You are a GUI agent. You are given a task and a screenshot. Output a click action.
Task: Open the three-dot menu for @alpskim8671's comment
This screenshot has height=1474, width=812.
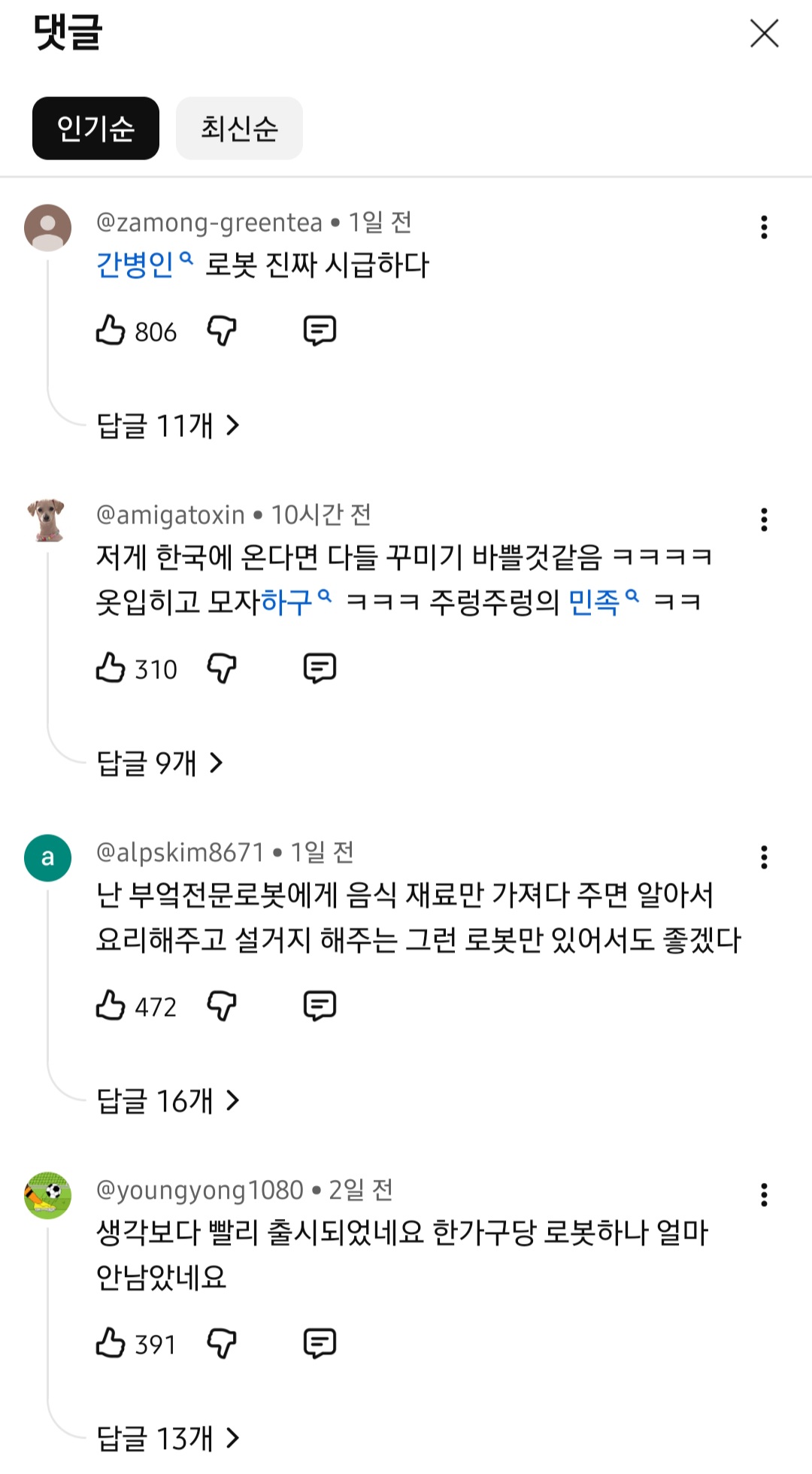(x=764, y=857)
